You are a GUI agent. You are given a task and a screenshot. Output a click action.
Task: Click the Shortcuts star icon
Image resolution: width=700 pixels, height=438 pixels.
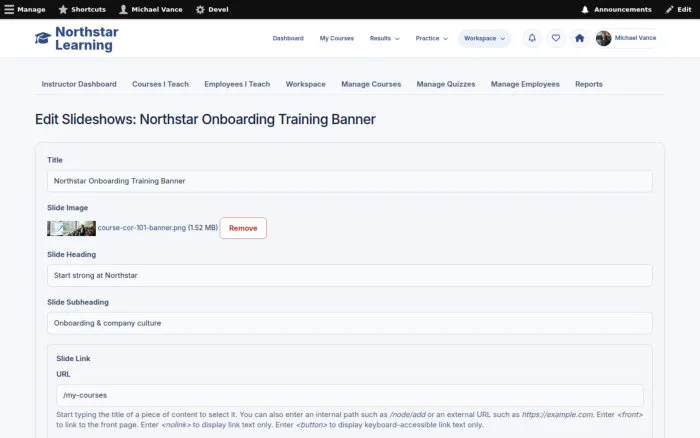63,9
